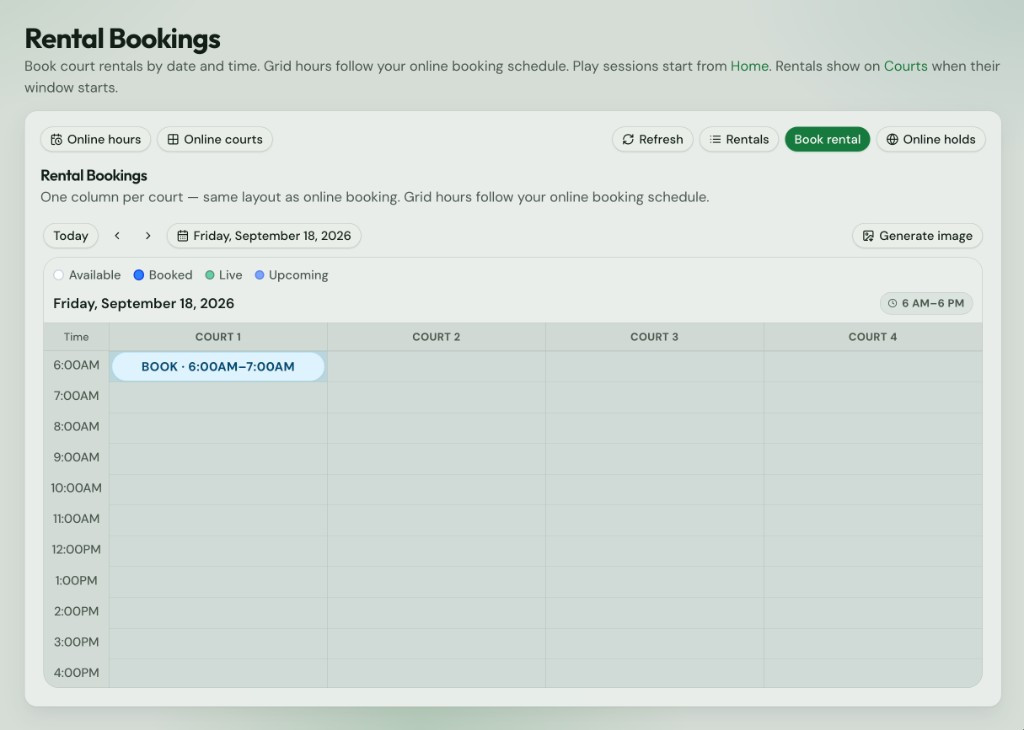The height and width of the screenshot is (730, 1024).
Task: Click the globe icon on Online holds
Action: click(892, 139)
